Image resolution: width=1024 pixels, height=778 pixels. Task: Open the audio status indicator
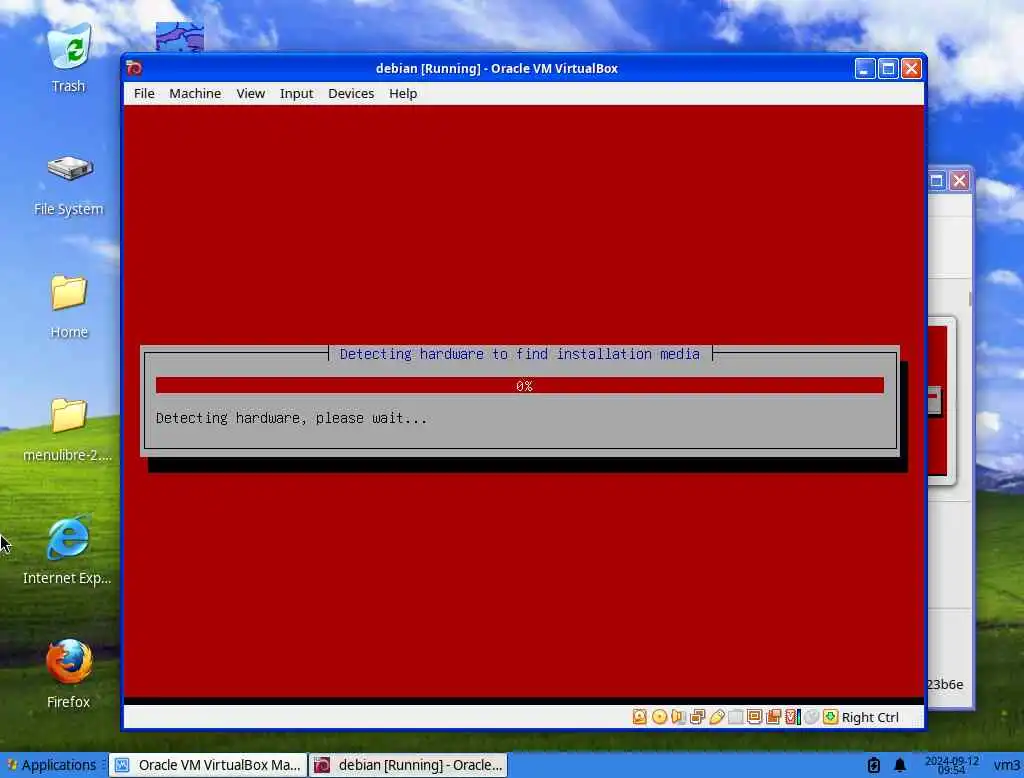click(679, 717)
